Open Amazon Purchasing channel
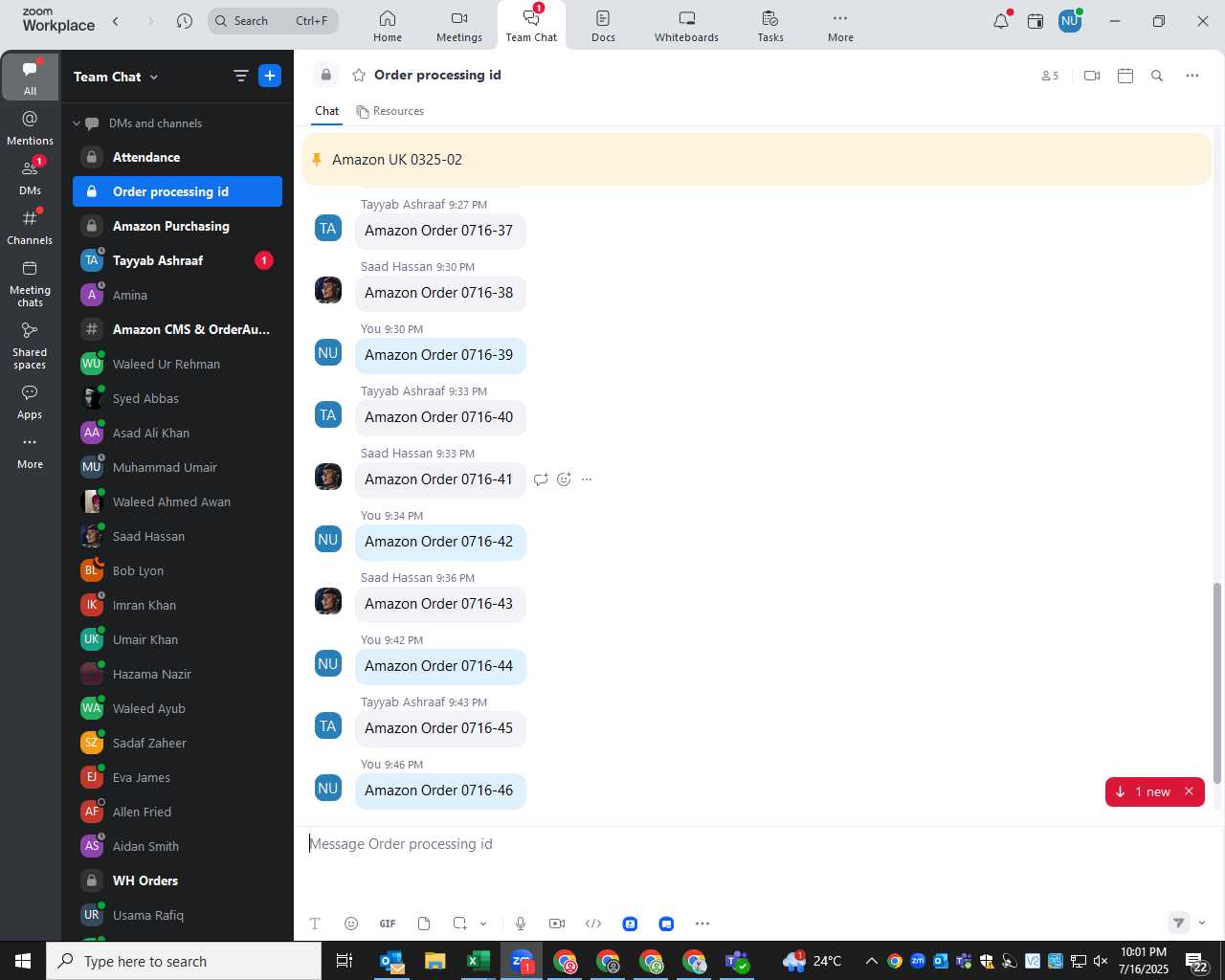 [x=177, y=226]
